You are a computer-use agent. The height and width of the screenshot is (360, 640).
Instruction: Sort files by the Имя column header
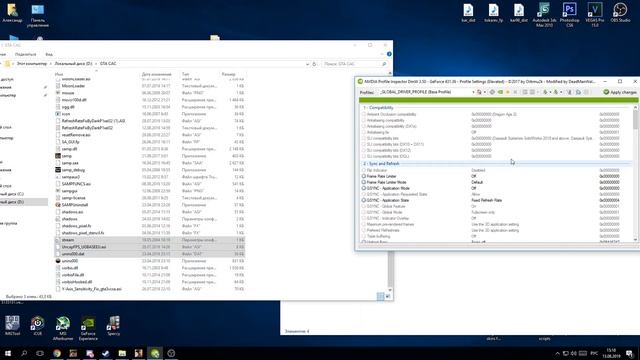(59, 74)
